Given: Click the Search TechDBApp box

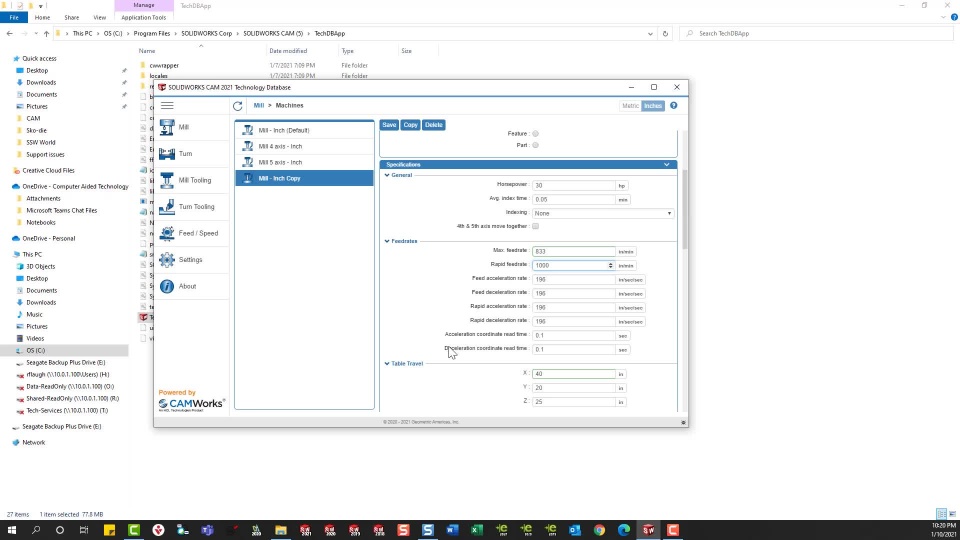Looking at the screenshot, I should tap(817, 34).
